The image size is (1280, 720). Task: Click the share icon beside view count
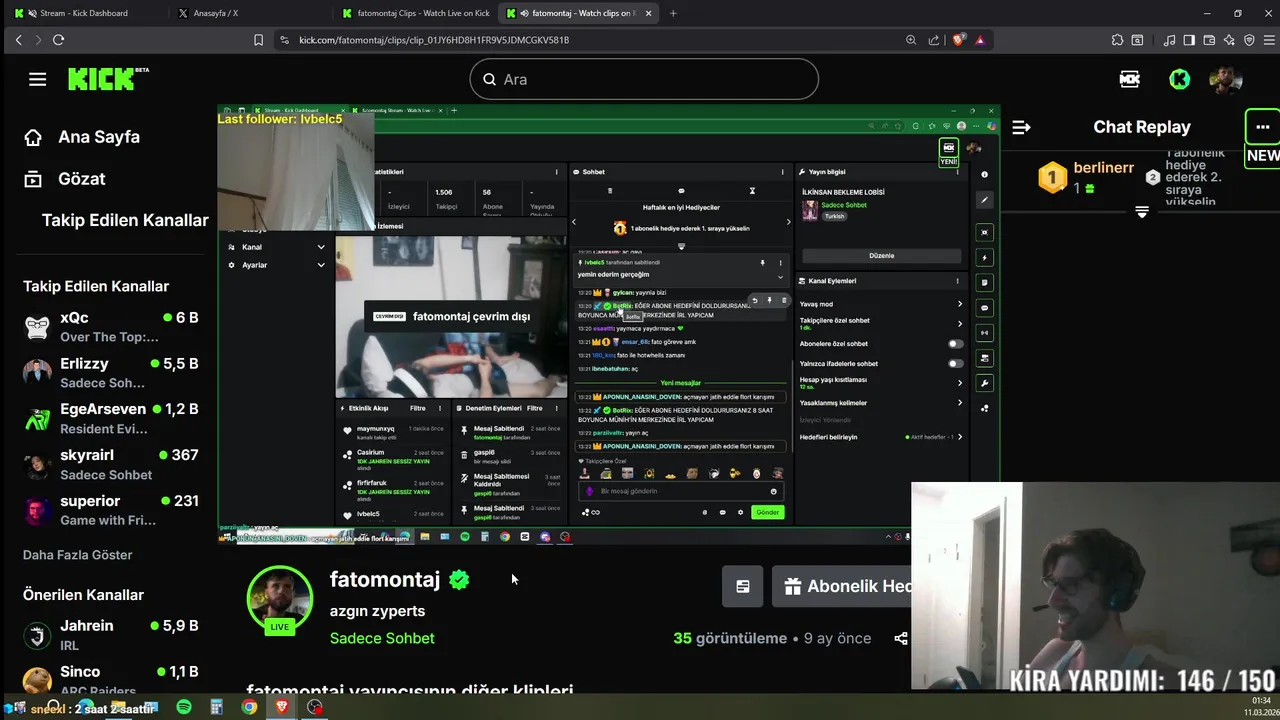(901, 638)
